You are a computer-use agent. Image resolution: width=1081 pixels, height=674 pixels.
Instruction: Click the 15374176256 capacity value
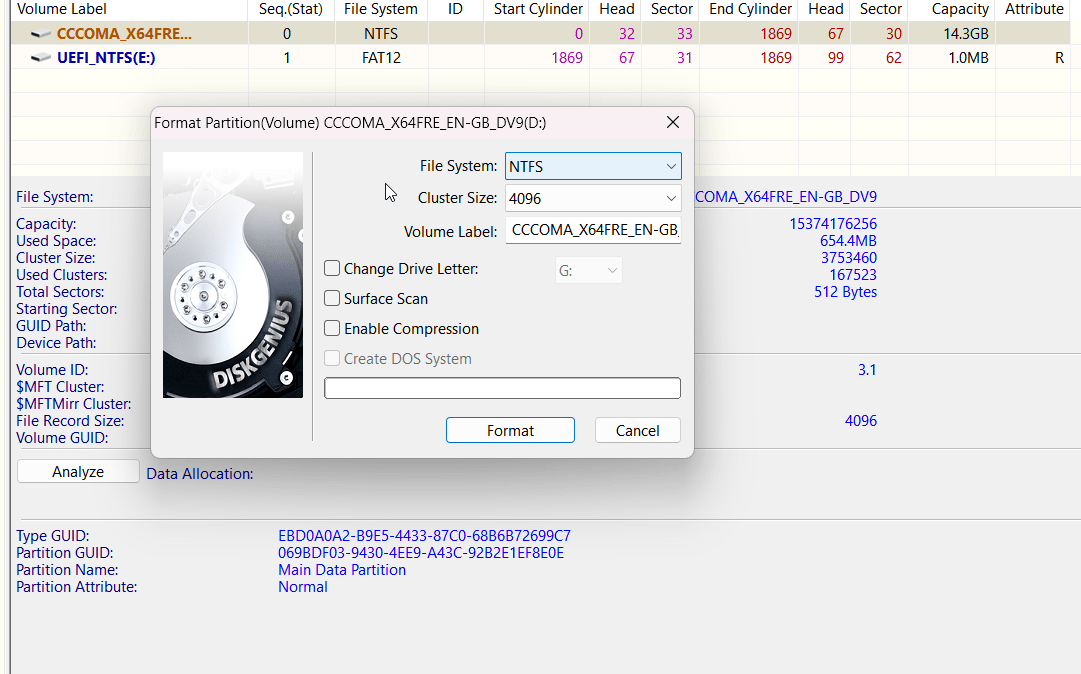[833, 224]
